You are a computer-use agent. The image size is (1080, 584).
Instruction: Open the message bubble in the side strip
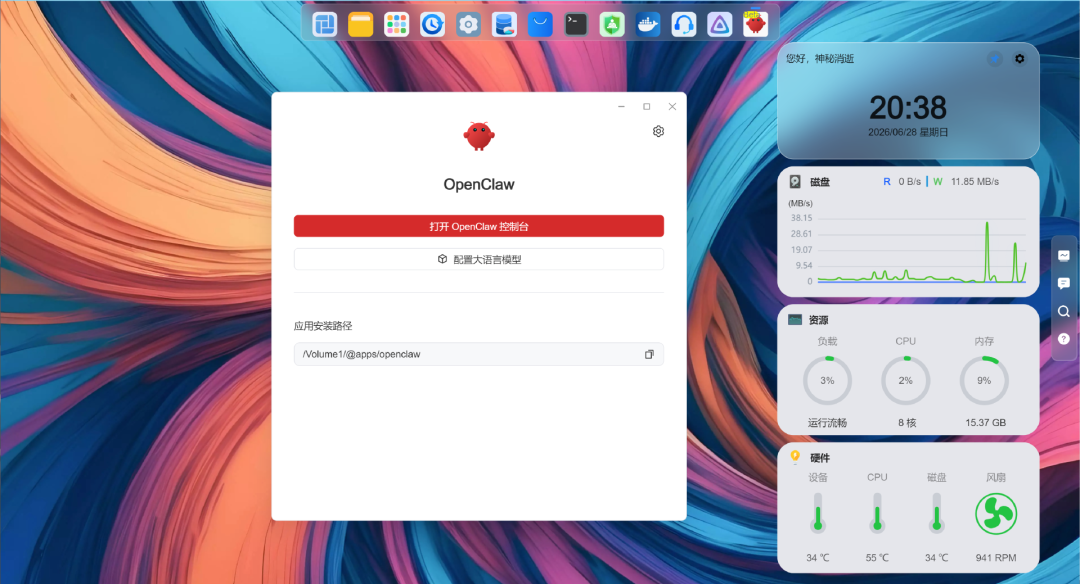pos(1063,283)
